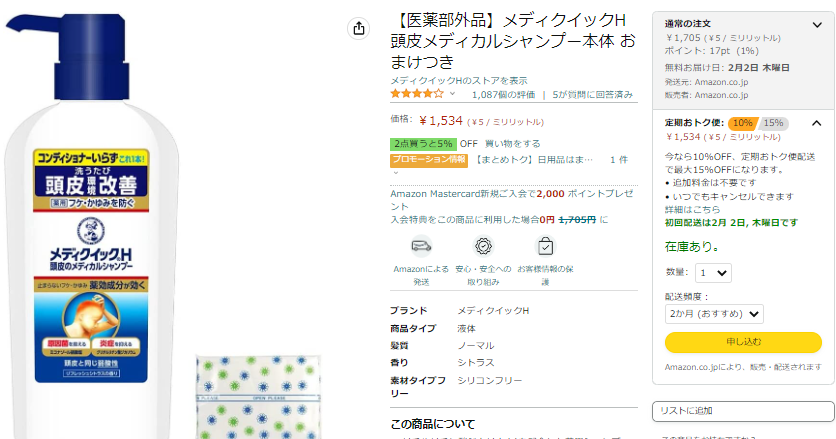Viewport: 836px width, 439px height.
Task: Click the シリコンフリー attribute value
Action: 489,380
